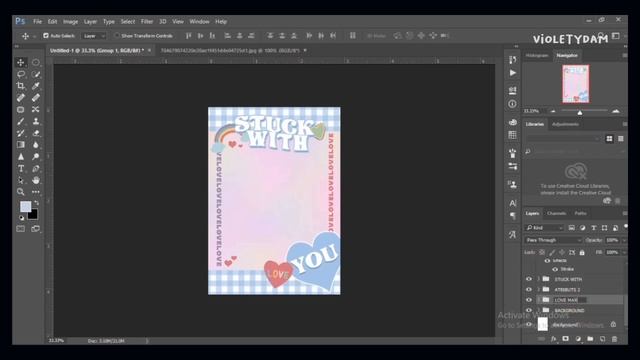Image resolution: width=640 pixels, height=360 pixels.
Task: Lock all layer attributes padlock
Action: [x=582, y=253]
